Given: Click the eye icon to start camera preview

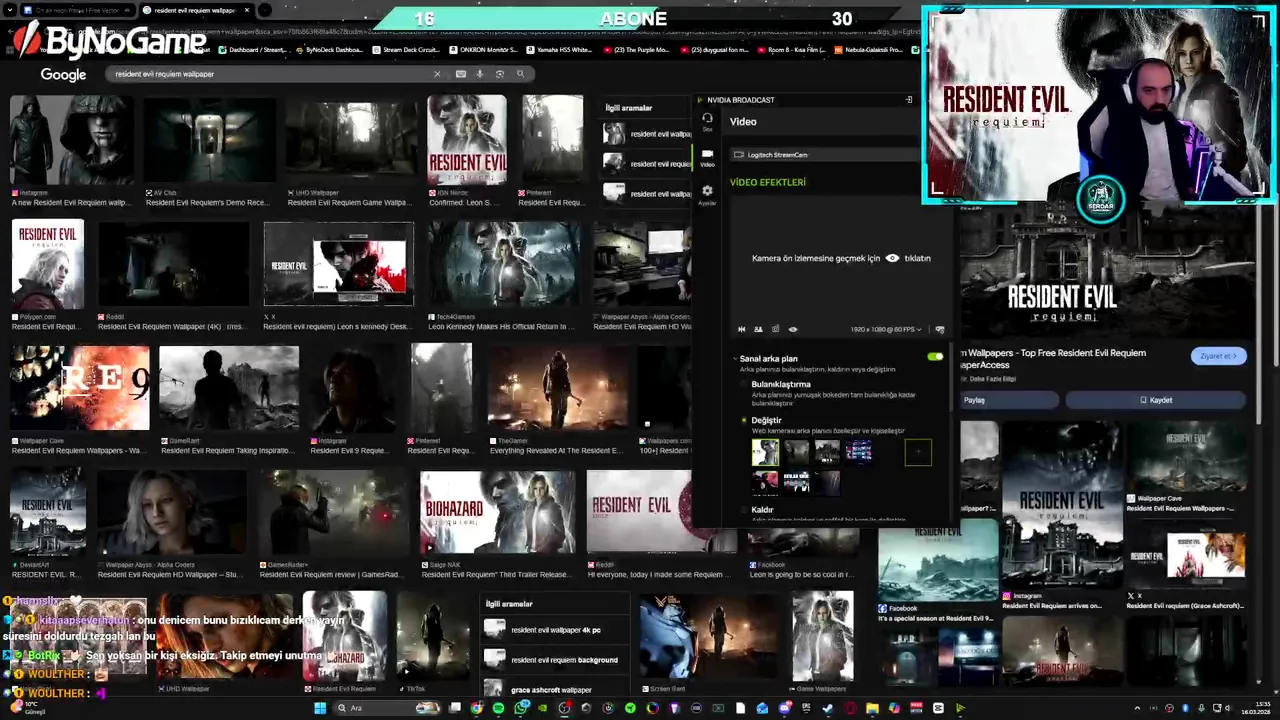Looking at the screenshot, I should click(x=892, y=258).
